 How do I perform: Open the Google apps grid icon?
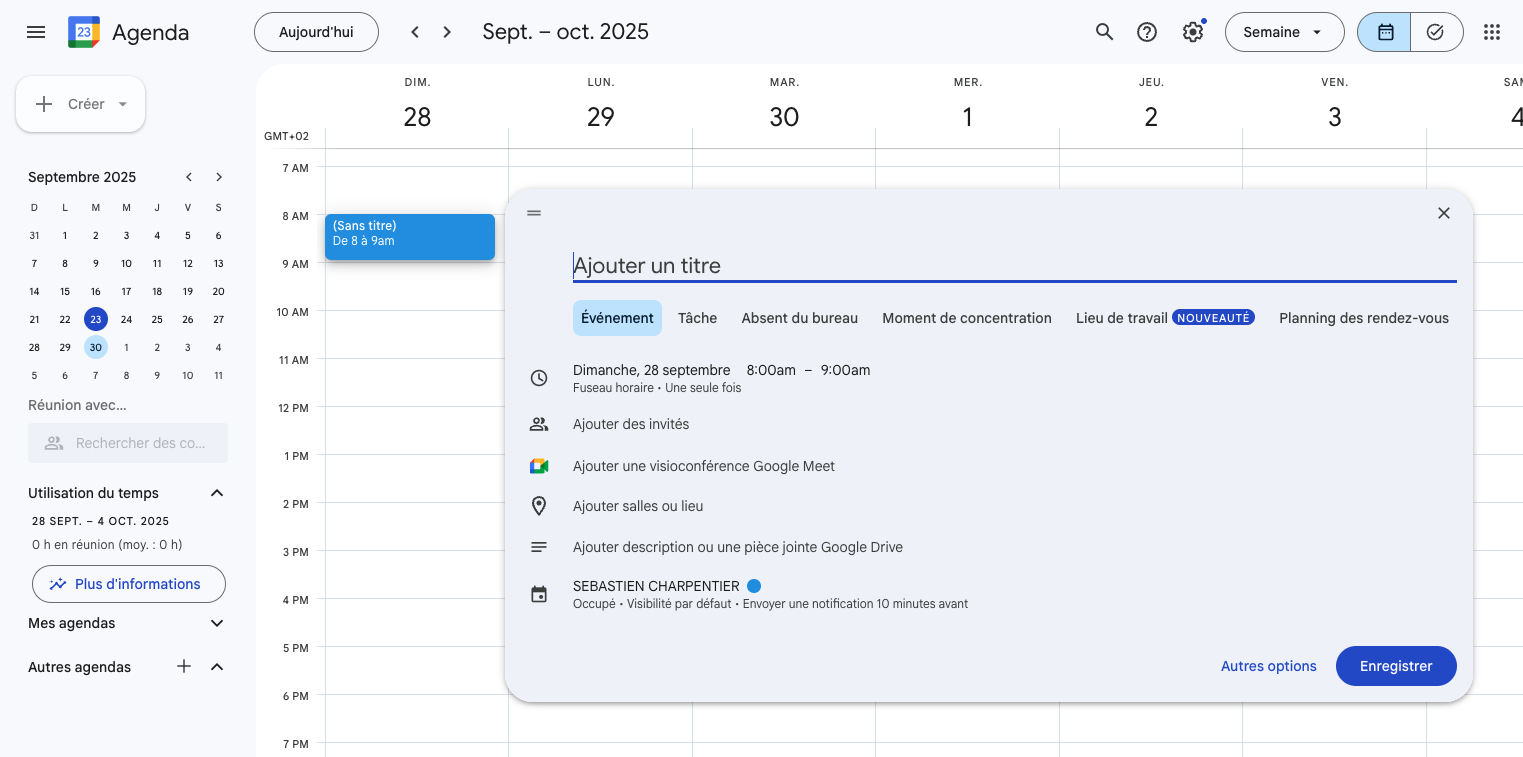(1491, 32)
